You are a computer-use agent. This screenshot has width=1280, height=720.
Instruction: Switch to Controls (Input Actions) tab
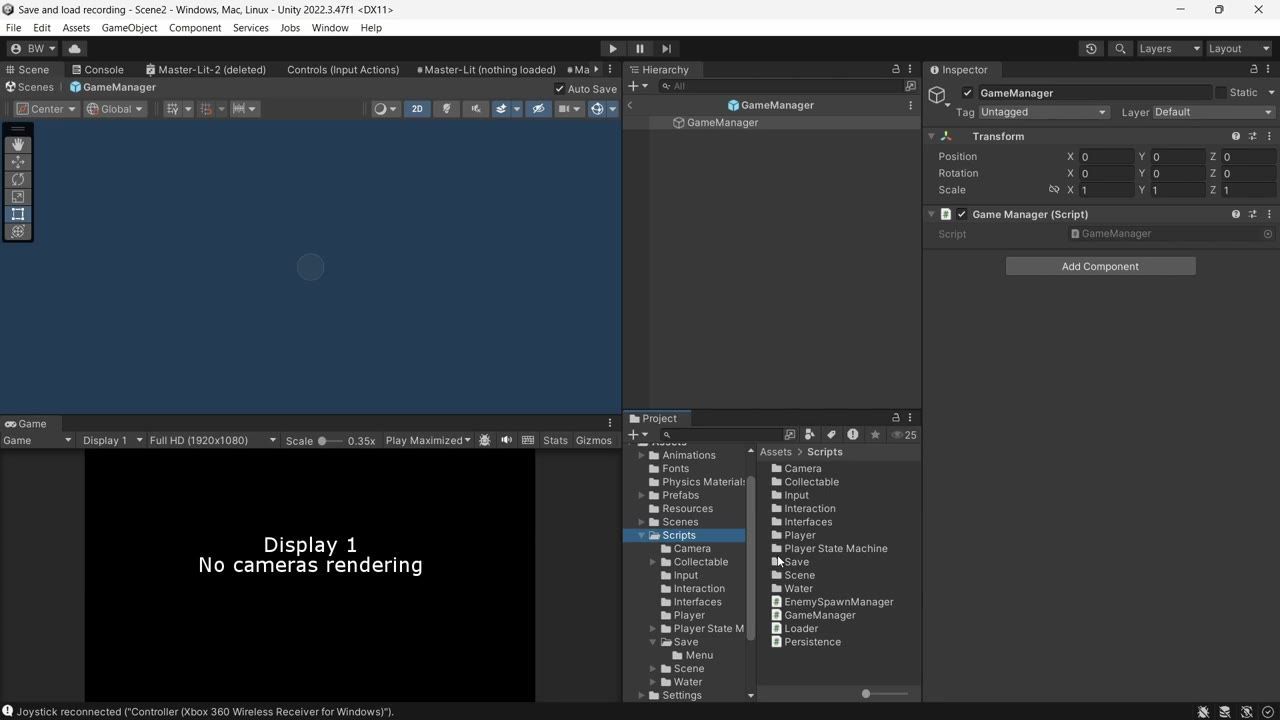342,70
